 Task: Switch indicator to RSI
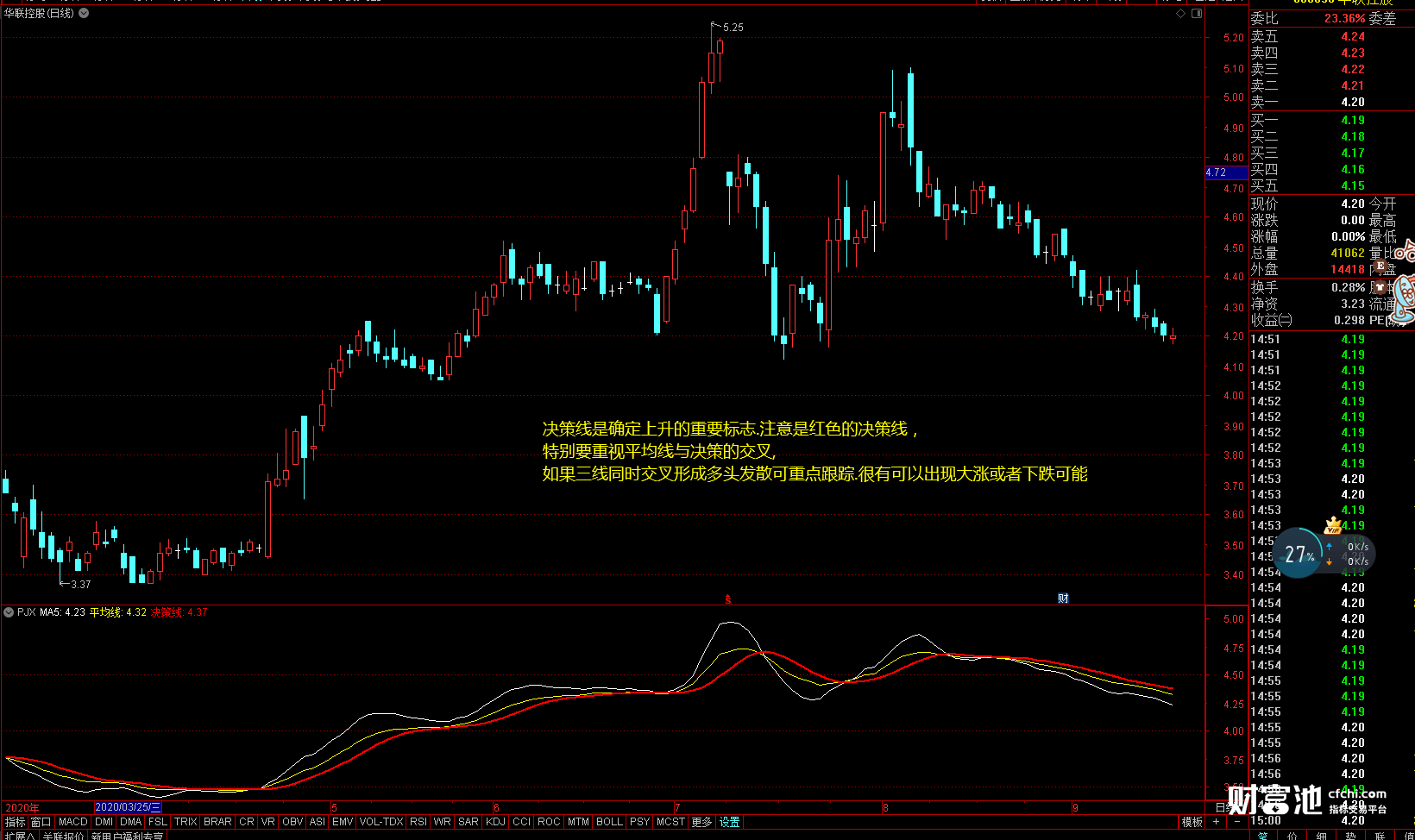click(418, 822)
